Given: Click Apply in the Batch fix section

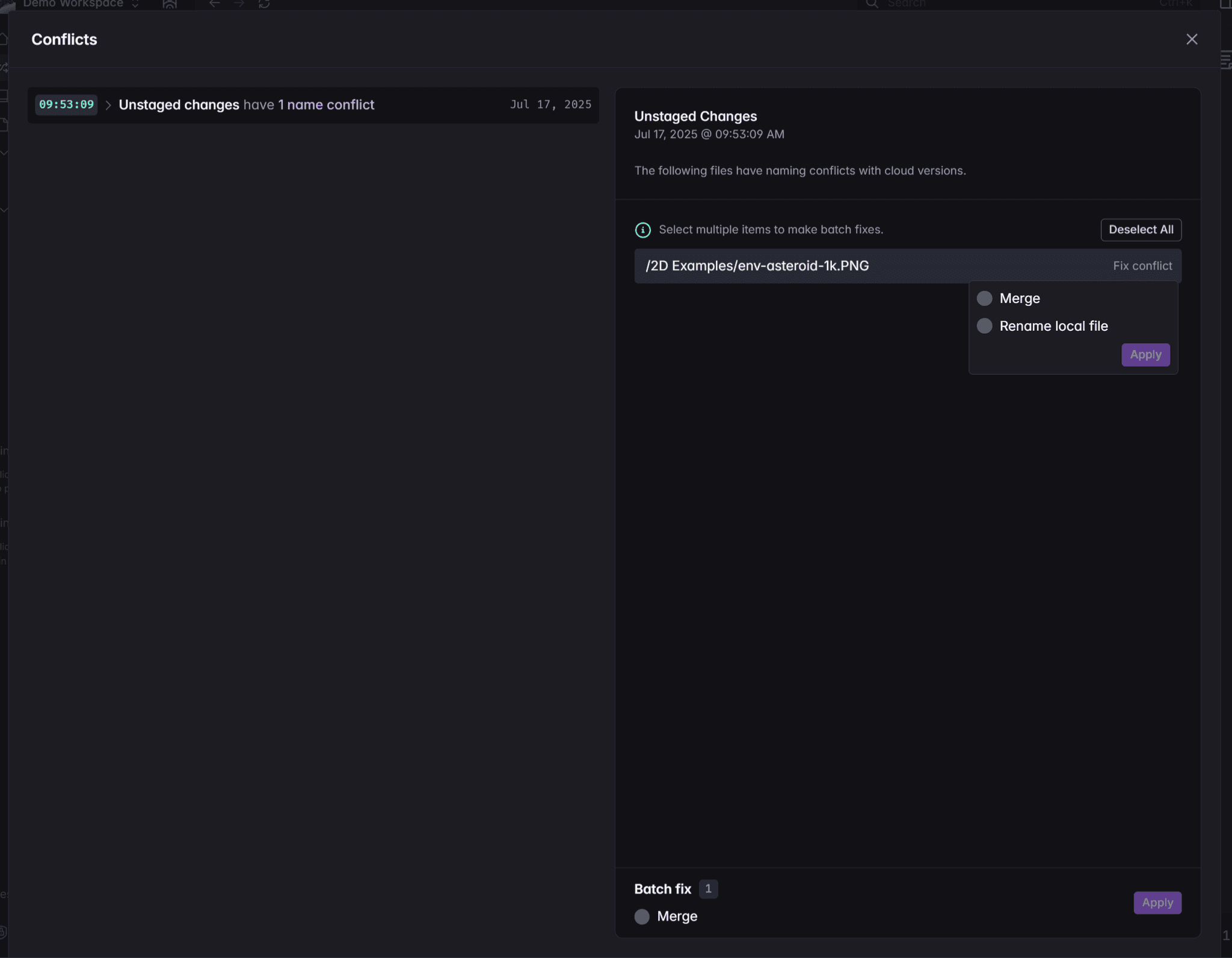Looking at the screenshot, I should pos(1157,903).
